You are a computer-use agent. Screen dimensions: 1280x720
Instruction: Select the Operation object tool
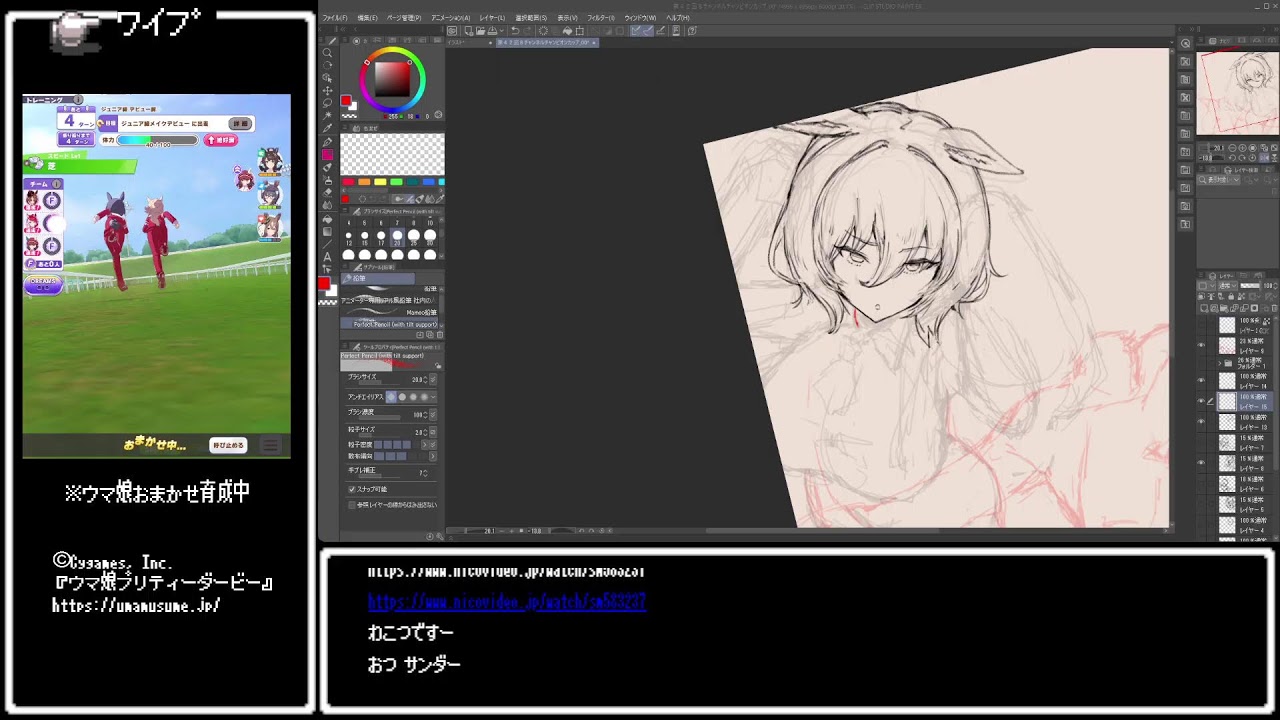click(x=327, y=78)
